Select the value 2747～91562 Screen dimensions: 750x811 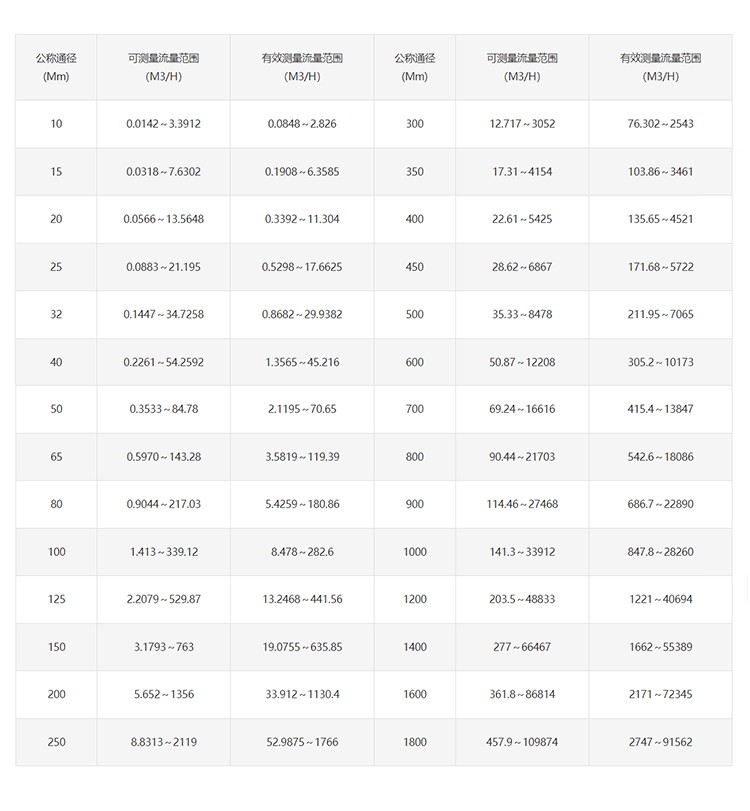[660, 742]
